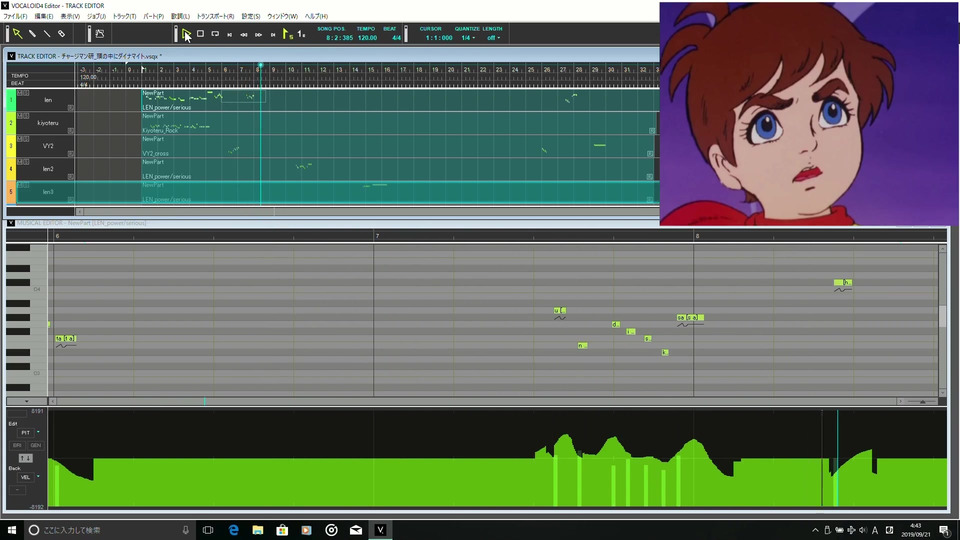
Task: Stop playback with the square button
Action: [200, 34]
